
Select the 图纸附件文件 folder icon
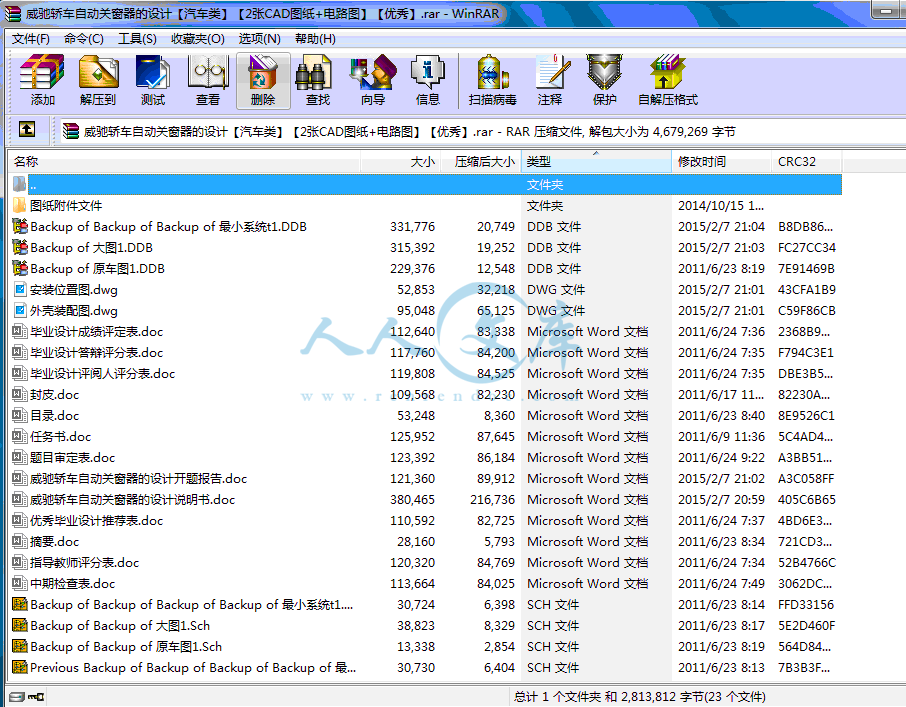pyautogui.click(x=20, y=205)
